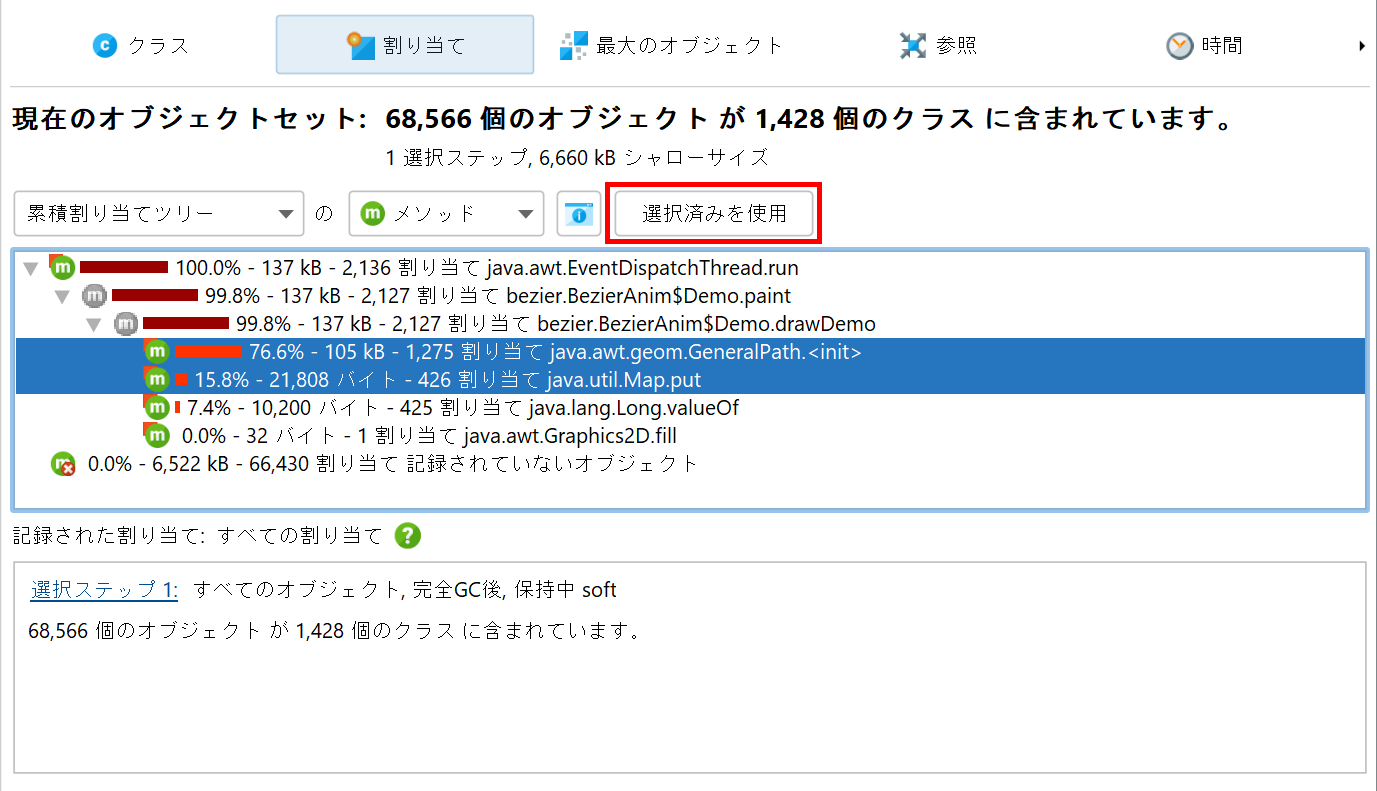The height and width of the screenshot is (791, 1377).
Task: Click the 1 選択ステップ, 6,660 kB シャローサイズ text
Action: [577, 157]
